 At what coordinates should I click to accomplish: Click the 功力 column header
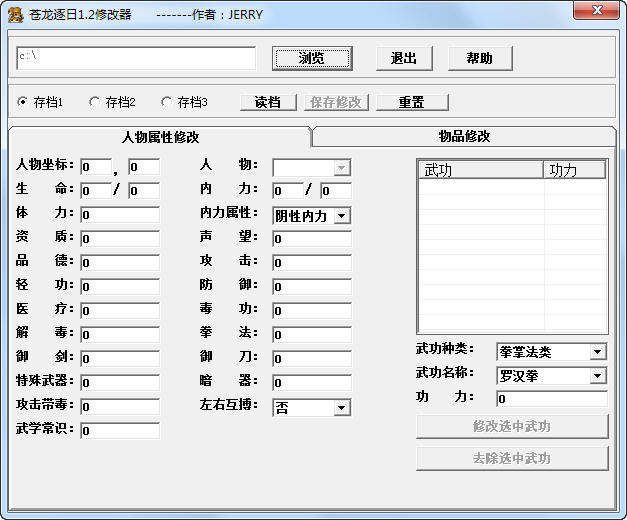(575, 170)
